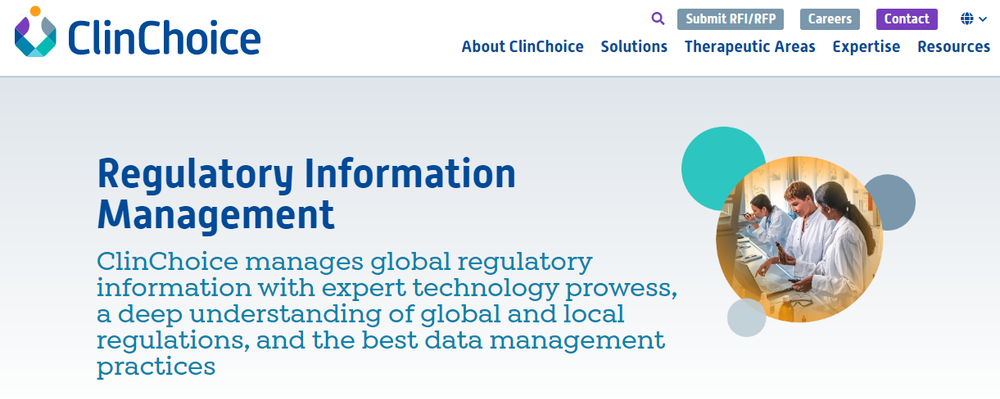Open the Therapeutic Areas menu
Image resolution: width=1000 pixels, height=399 pixels.
tap(750, 47)
